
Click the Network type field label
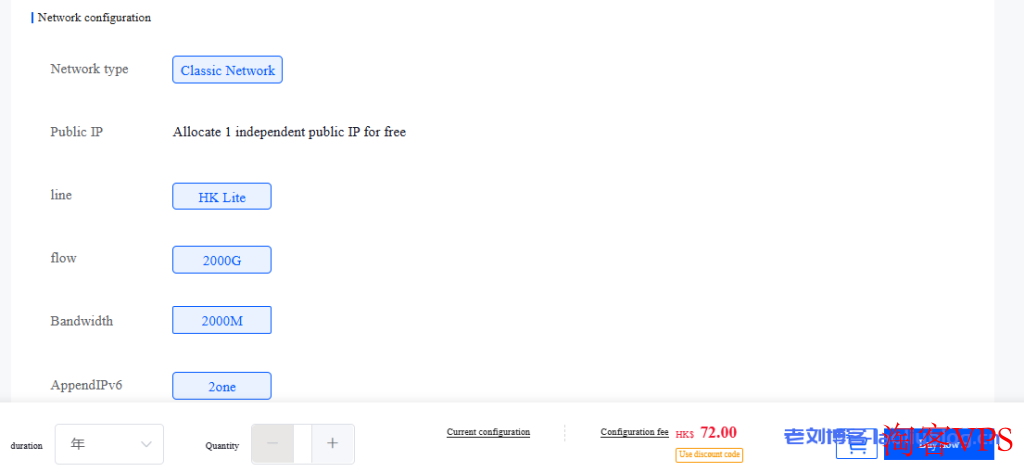(x=89, y=69)
